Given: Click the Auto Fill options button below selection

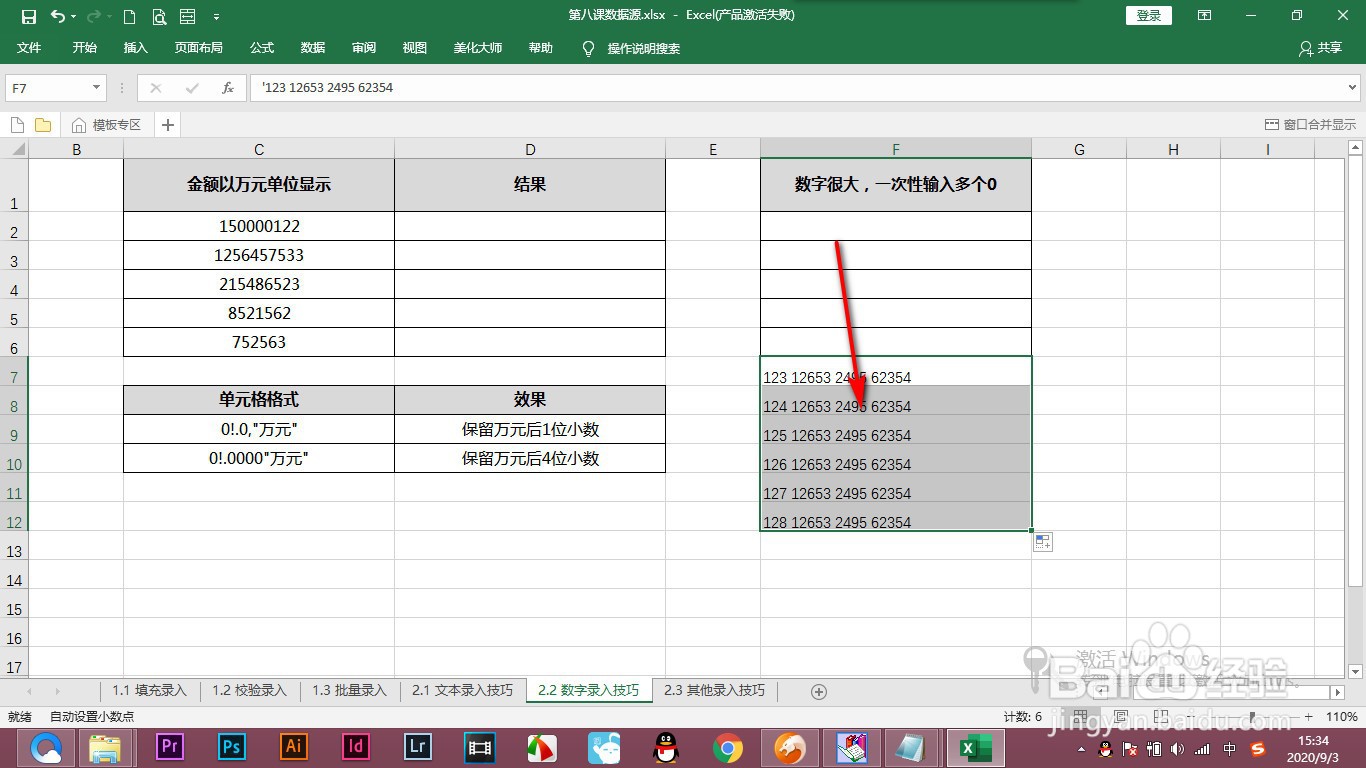Looking at the screenshot, I should coord(1042,541).
